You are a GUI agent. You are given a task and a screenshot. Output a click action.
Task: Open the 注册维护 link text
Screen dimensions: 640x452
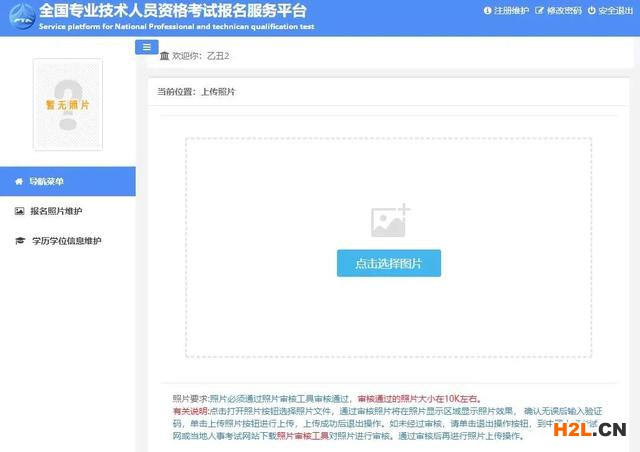[511, 10]
